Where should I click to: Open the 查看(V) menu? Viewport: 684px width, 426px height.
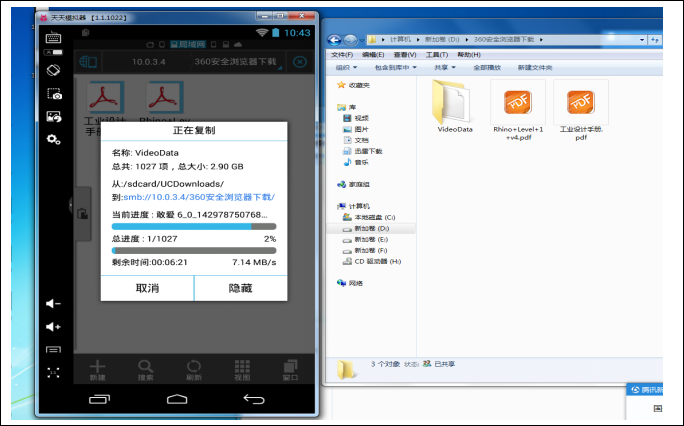(405, 55)
